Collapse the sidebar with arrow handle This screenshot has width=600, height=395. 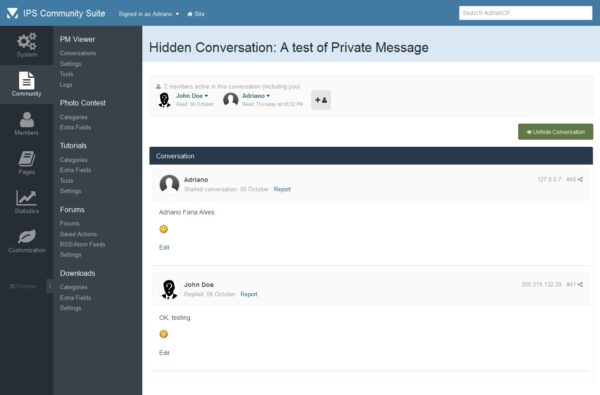pos(50,286)
